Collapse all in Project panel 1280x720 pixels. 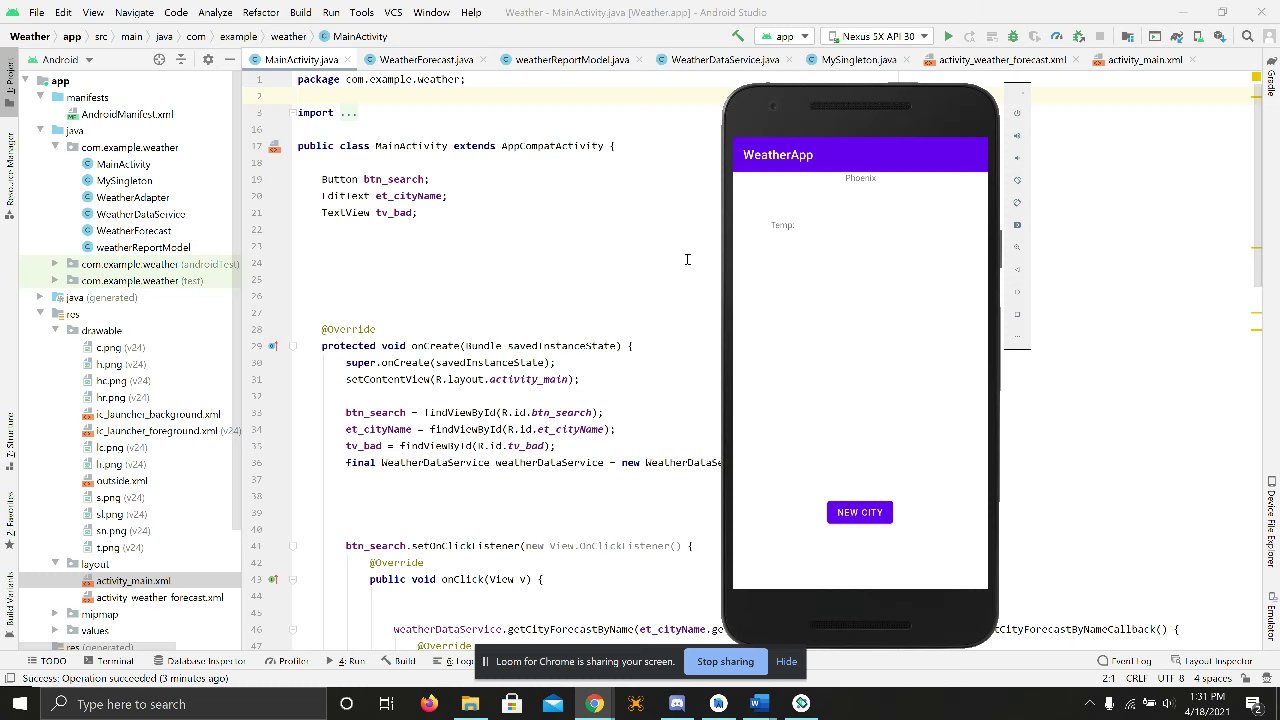tap(181, 59)
